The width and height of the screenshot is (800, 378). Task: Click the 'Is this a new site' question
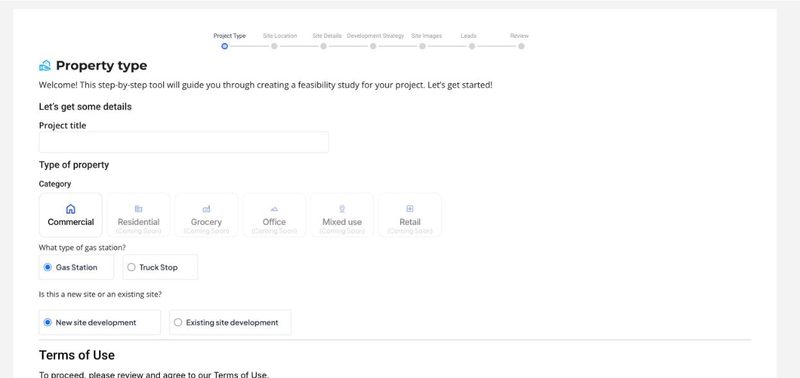pyautogui.click(x=100, y=294)
